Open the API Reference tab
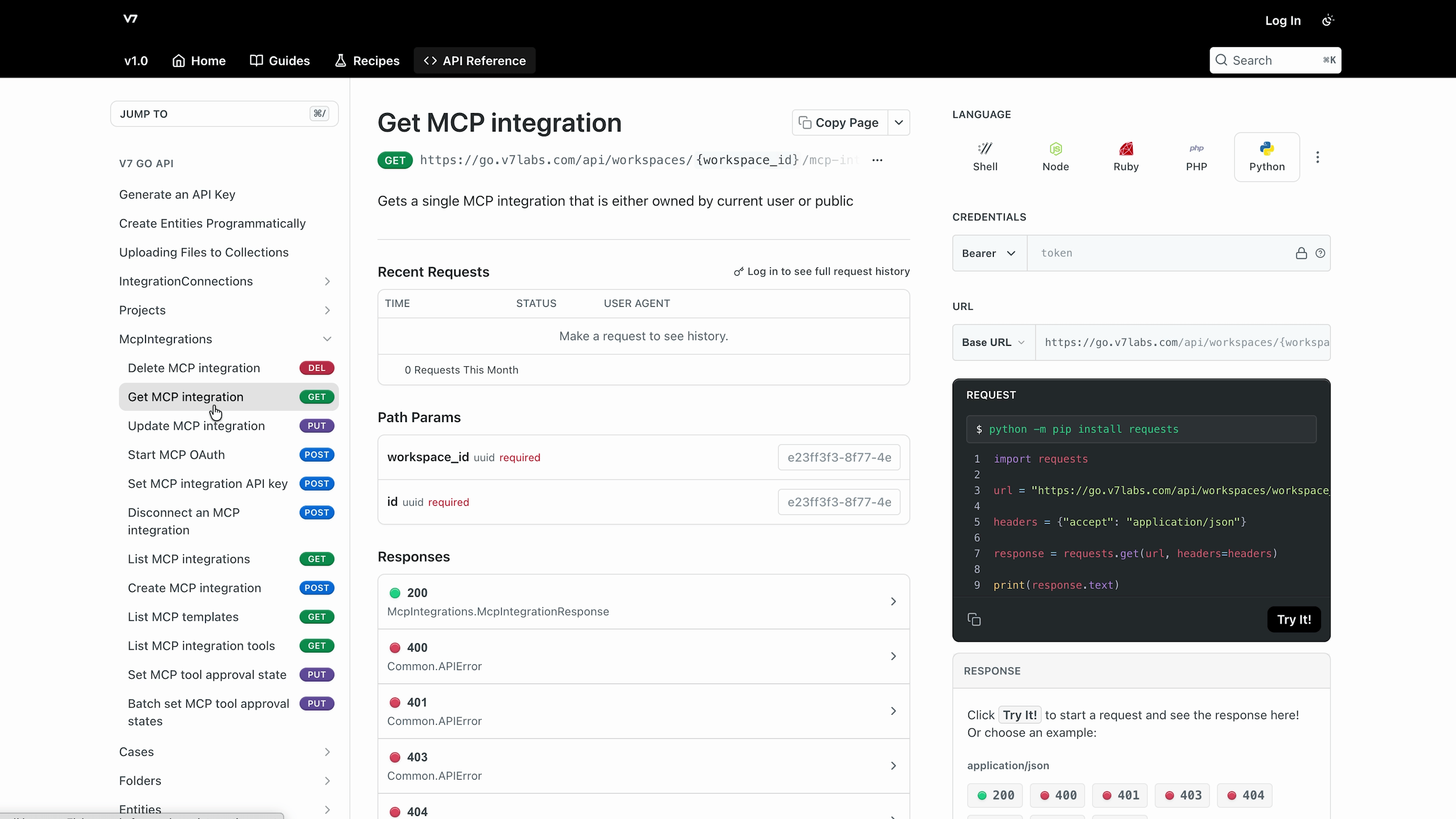This screenshot has width=1456, height=819. coord(475,61)
